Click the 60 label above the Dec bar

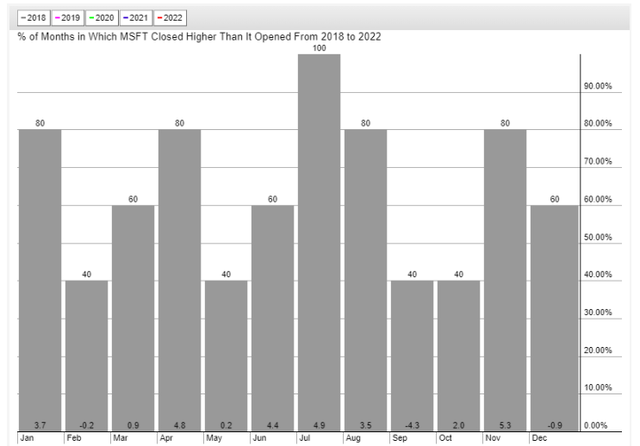pos(554,199)
